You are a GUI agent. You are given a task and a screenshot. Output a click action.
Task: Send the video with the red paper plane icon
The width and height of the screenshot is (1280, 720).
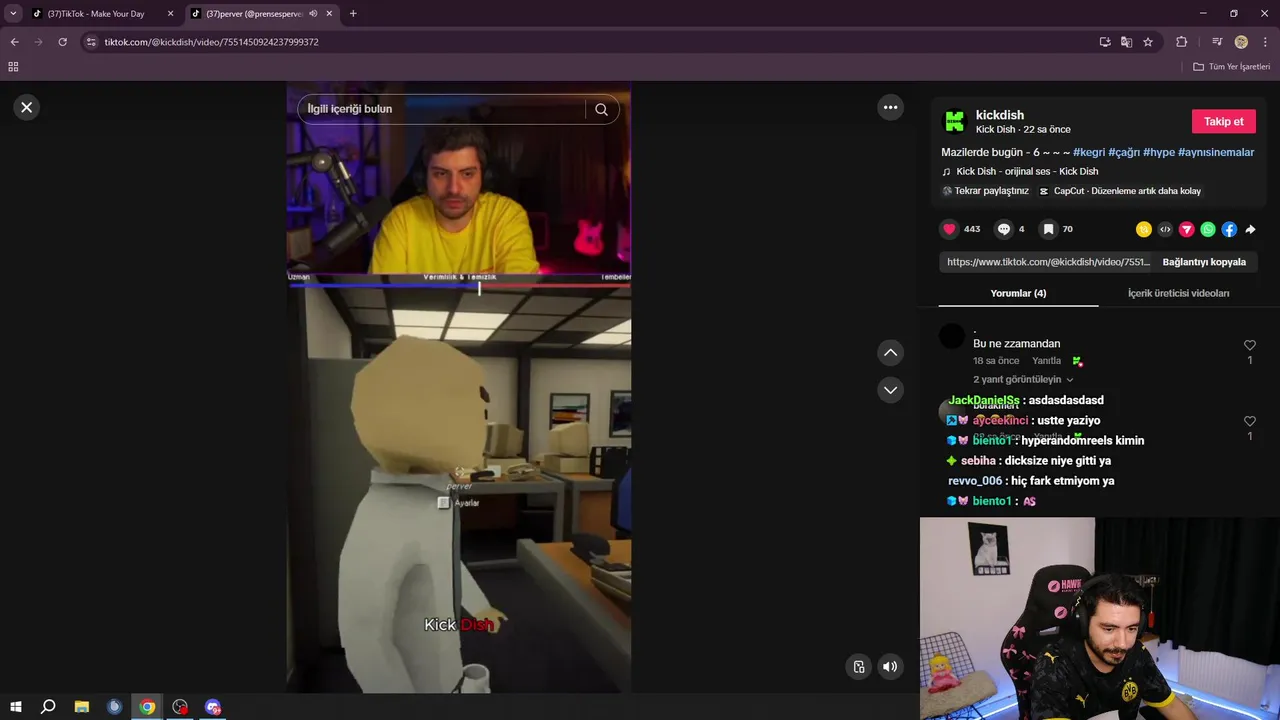1187,229
